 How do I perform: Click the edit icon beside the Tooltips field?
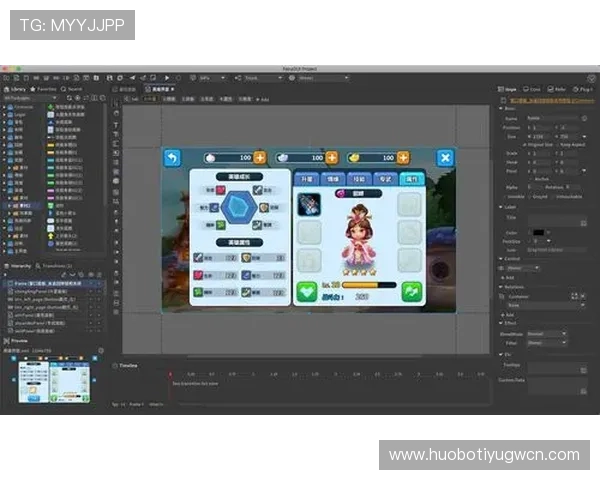[x=584, y=370]
